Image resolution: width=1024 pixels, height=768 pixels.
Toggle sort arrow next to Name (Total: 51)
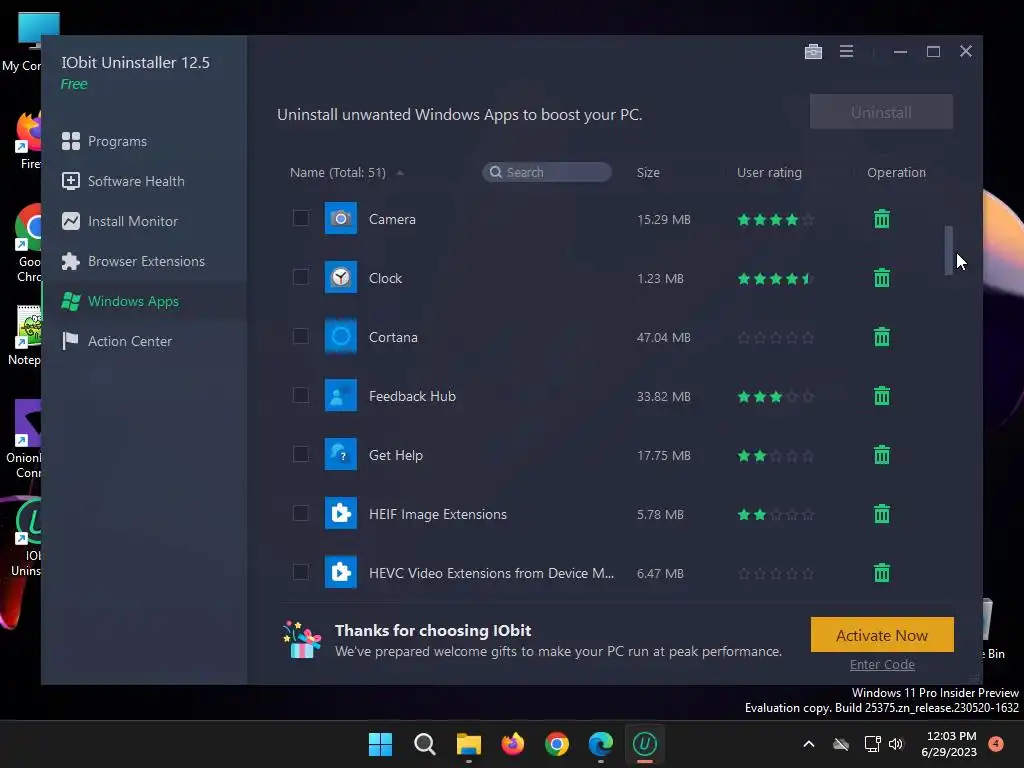click(400, 173)
